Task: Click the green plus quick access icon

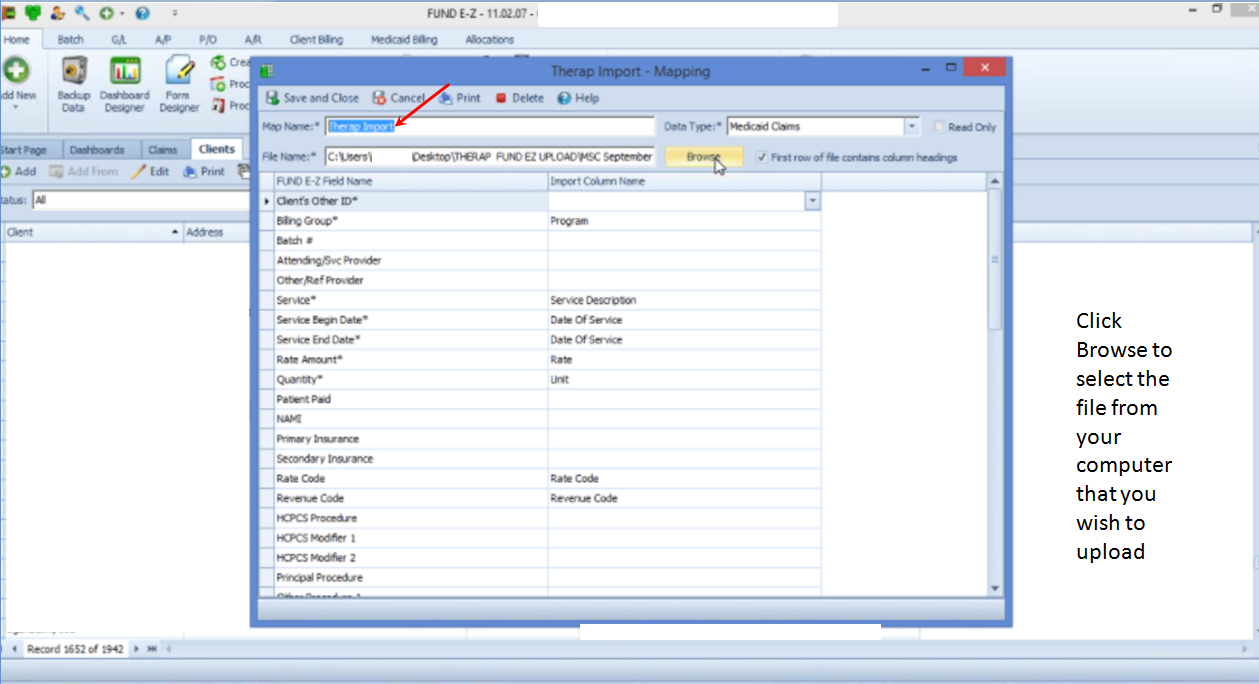Action: click(x=105, y=13)
